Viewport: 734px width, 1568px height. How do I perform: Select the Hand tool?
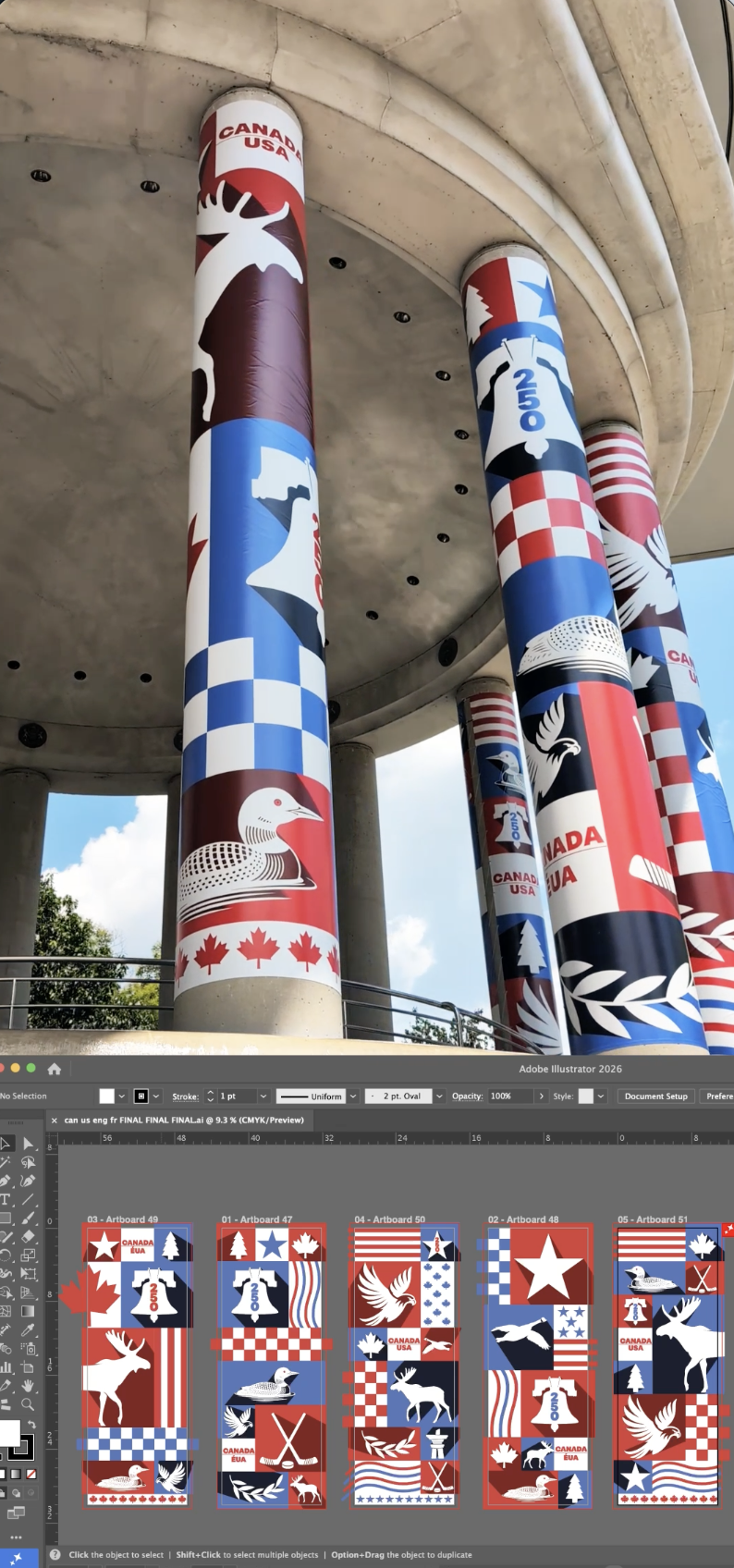(x=28, y=1385)
